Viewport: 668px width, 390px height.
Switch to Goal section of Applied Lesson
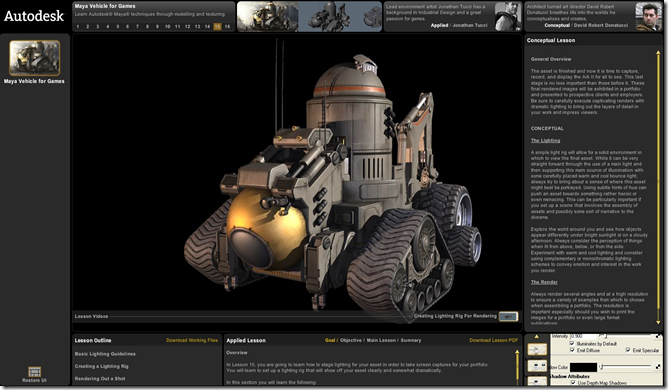[330, 340]
